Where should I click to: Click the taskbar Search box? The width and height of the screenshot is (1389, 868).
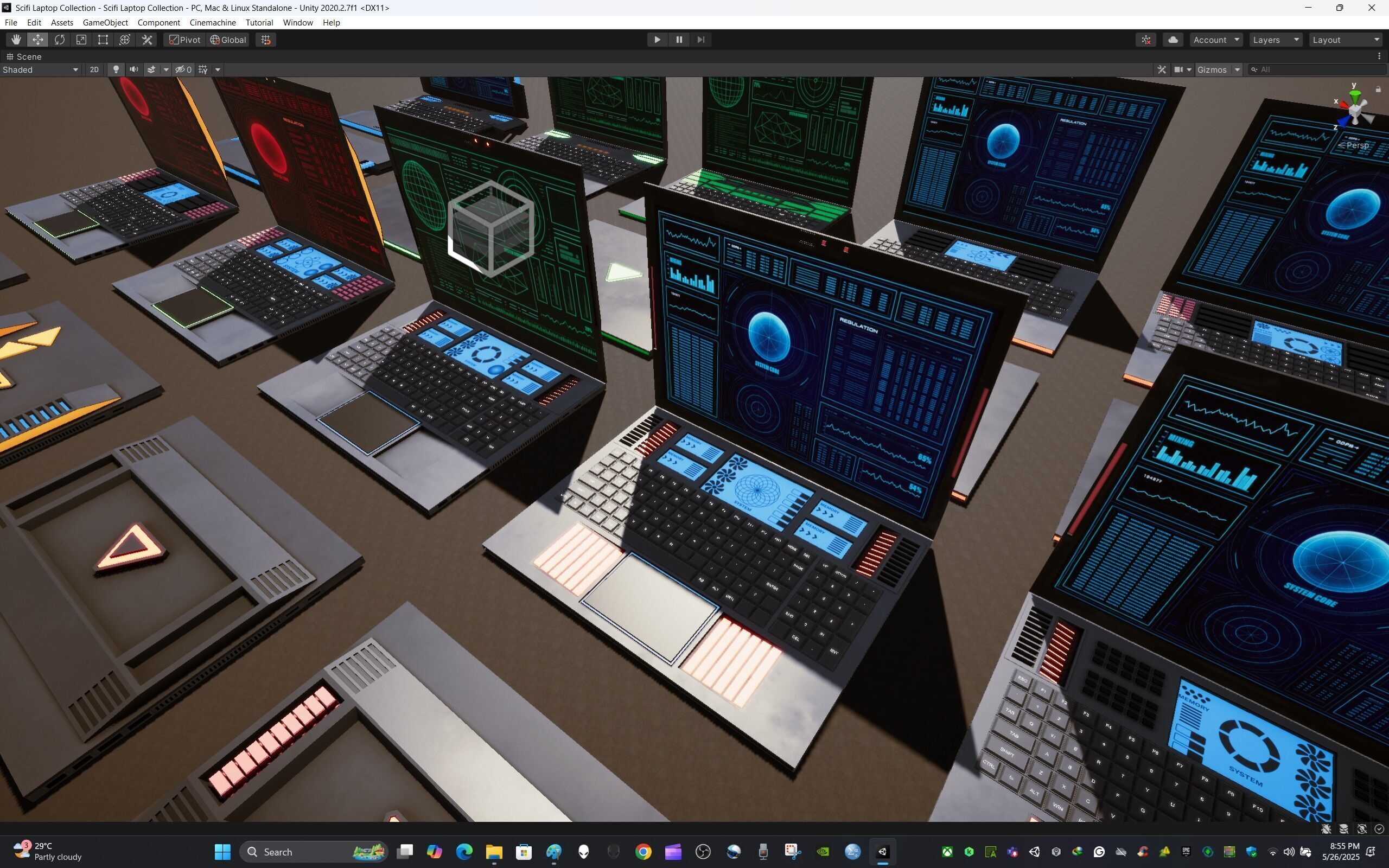(314, 852)
